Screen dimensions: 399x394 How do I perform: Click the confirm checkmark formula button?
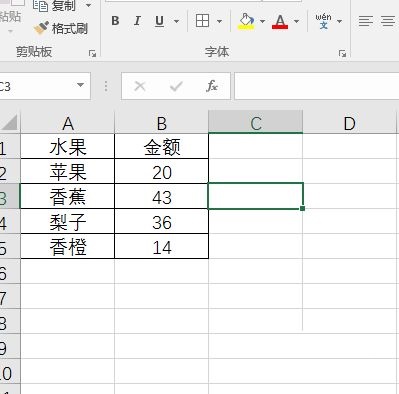click(x=176, y=86)
